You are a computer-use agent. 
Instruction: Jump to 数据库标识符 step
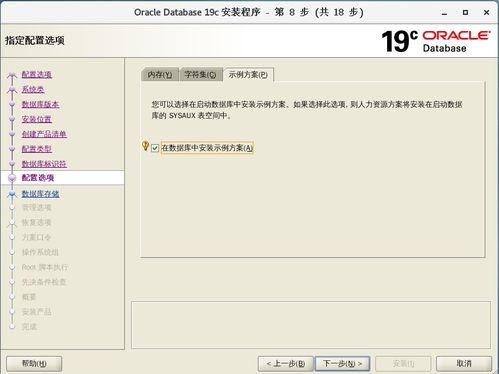tap(44, 164)
